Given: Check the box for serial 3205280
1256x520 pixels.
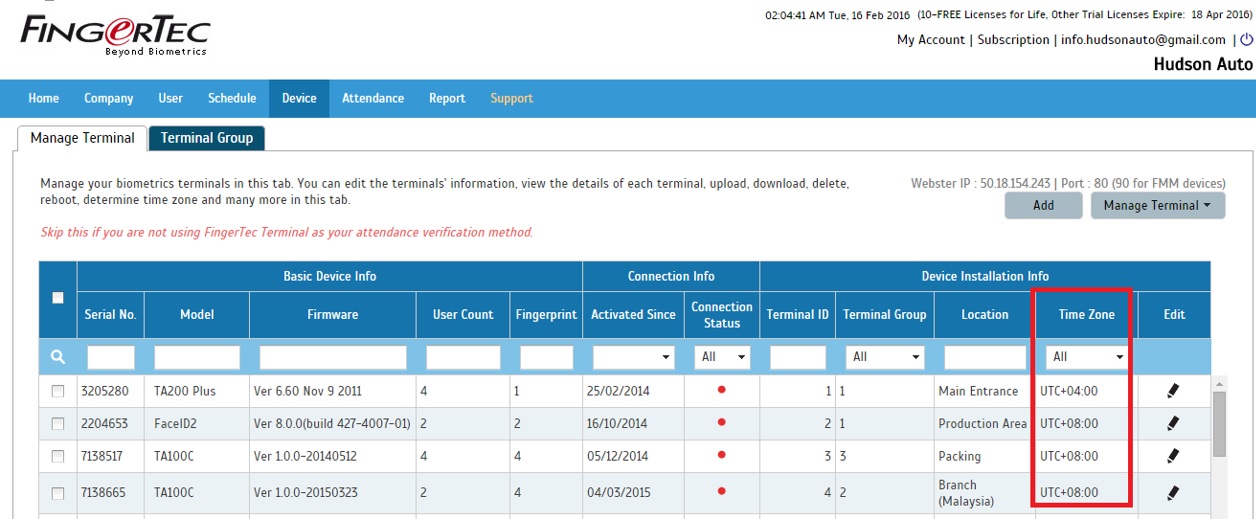Looking at the screenshot, I should pyautogui.click(x=58, y=391).
